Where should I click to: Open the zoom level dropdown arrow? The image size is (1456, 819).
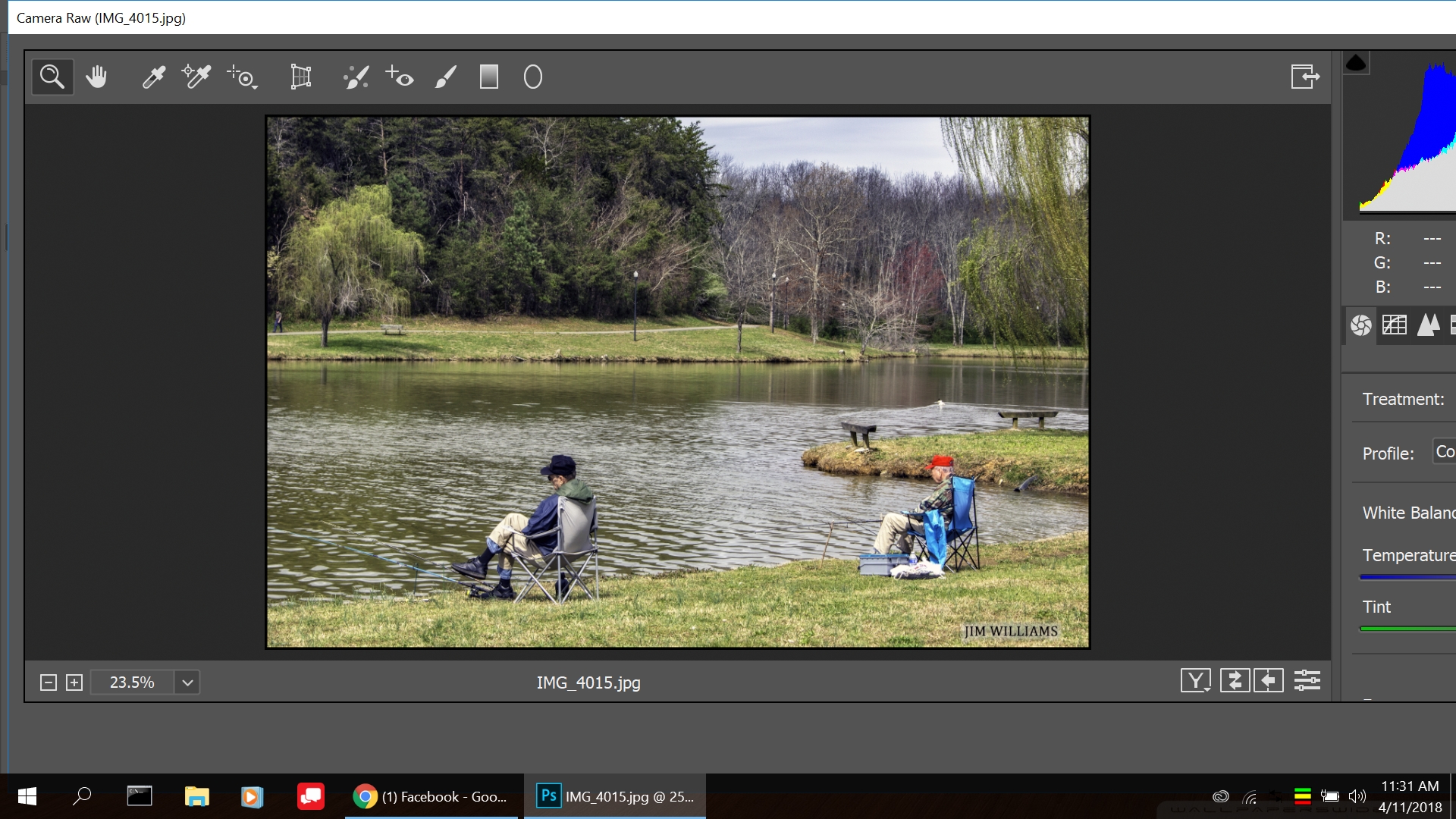click(x=187, y=682)
